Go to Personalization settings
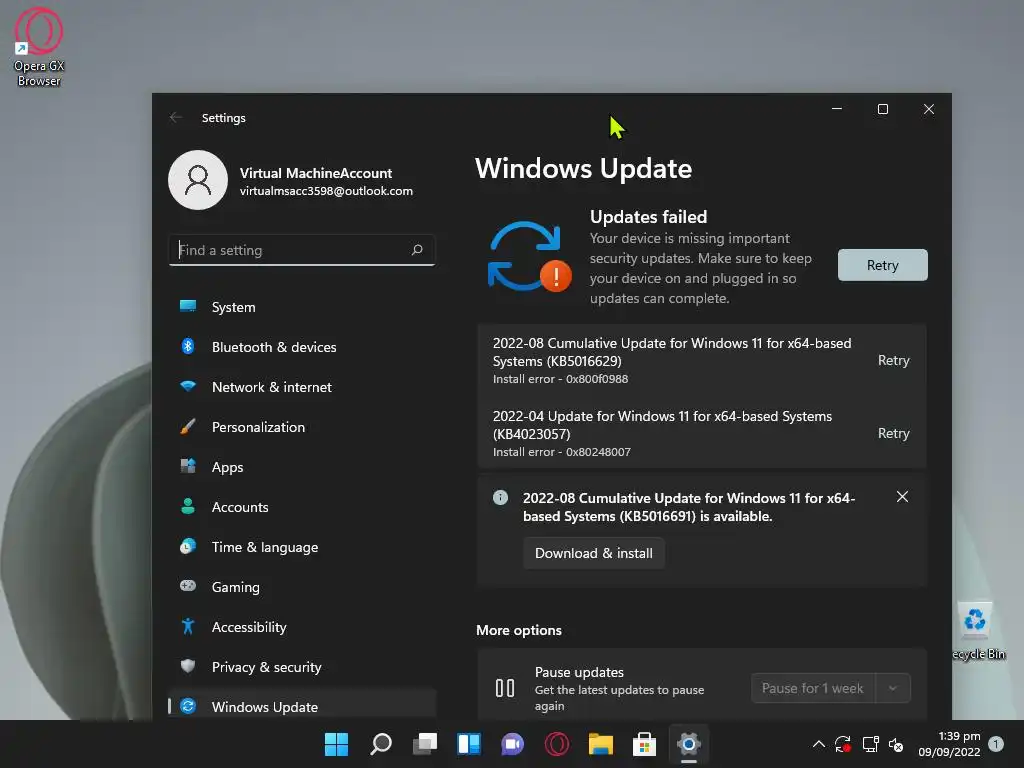The width and height of the screenshot is (1024, 768). point(302,426)
